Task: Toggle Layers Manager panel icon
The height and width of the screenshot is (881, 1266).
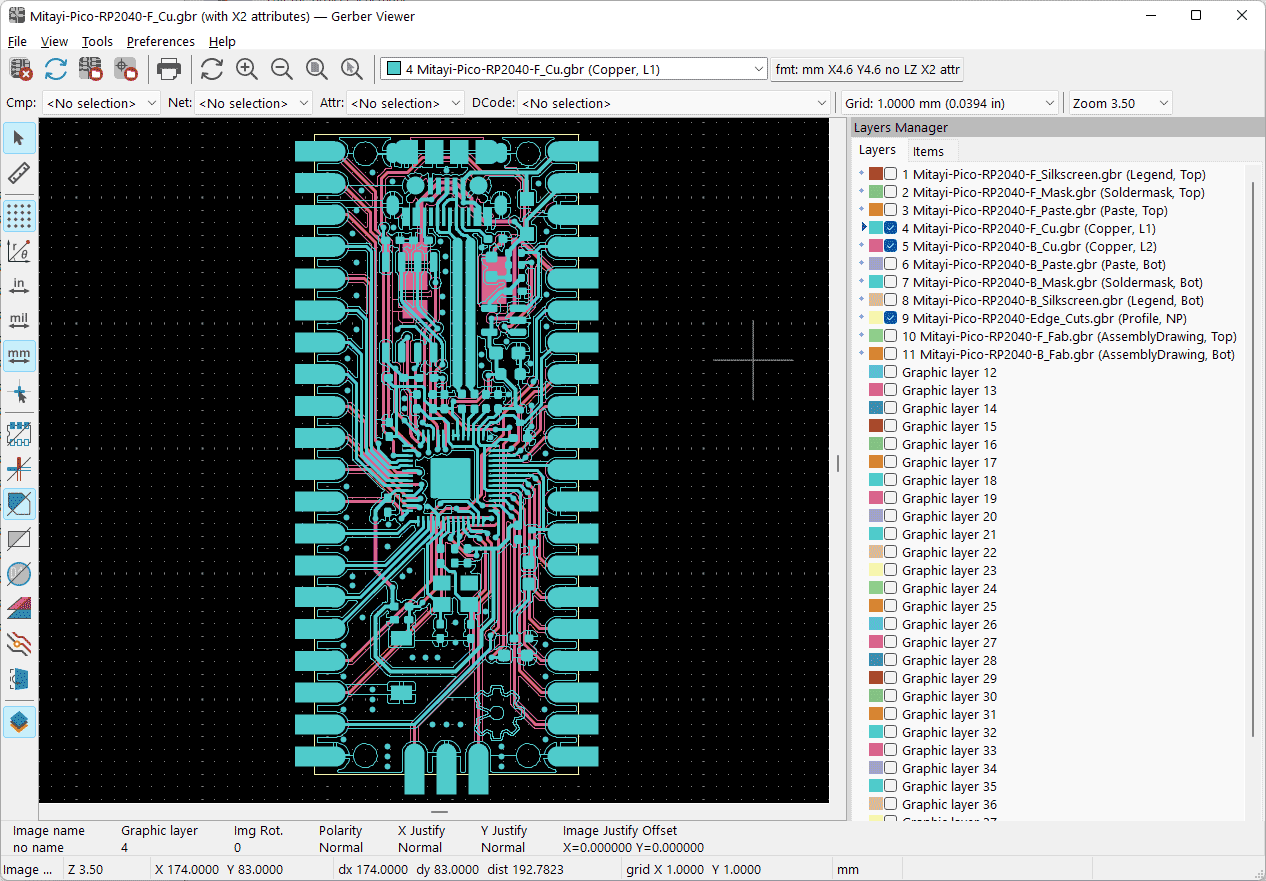Action: click(x=19, y=721)
